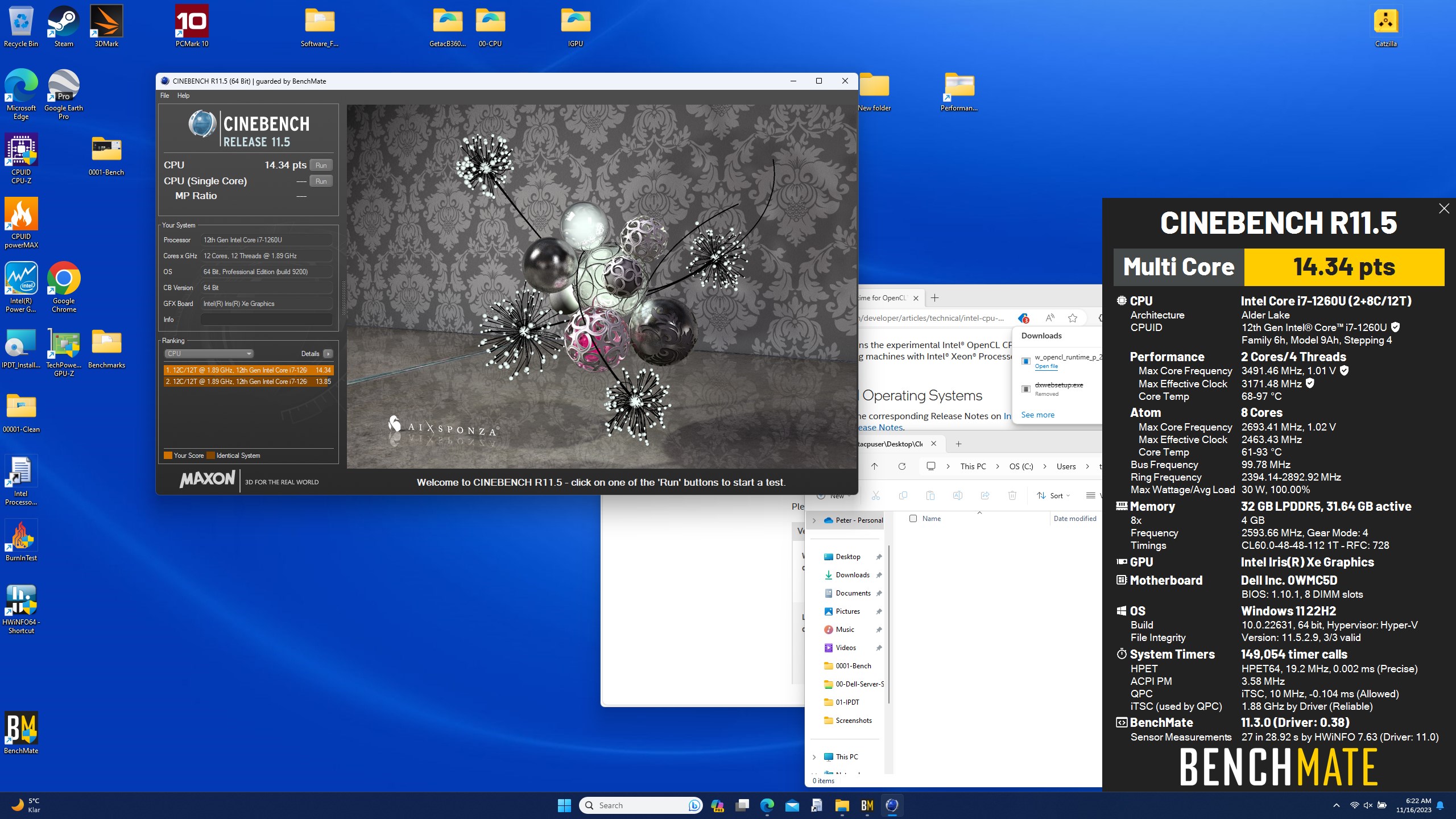Open the Mail app in taskbar
This screenshot has width=1456, height=819.
click(x=792, y=805)
